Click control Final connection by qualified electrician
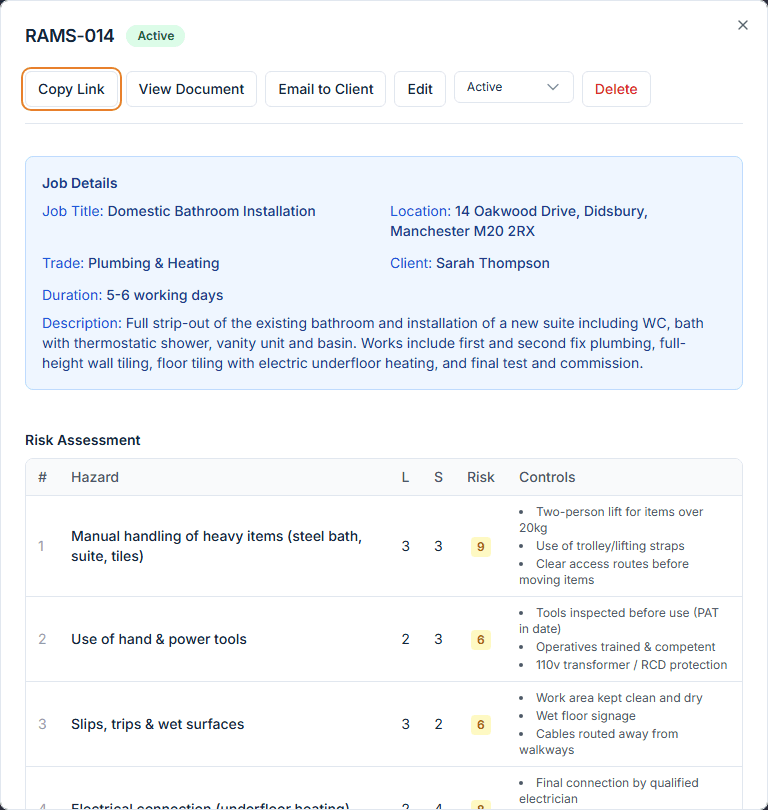This screenshot has width=768, height=810. [x=609, y=790]
